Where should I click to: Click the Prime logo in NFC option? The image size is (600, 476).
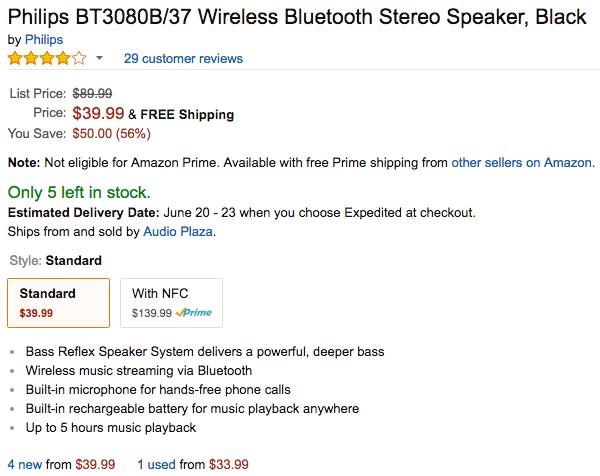192,313
